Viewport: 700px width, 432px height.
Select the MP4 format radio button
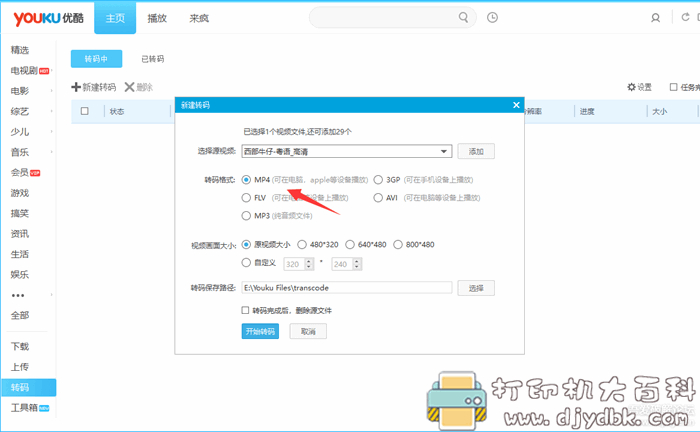[x=246, y=180]
